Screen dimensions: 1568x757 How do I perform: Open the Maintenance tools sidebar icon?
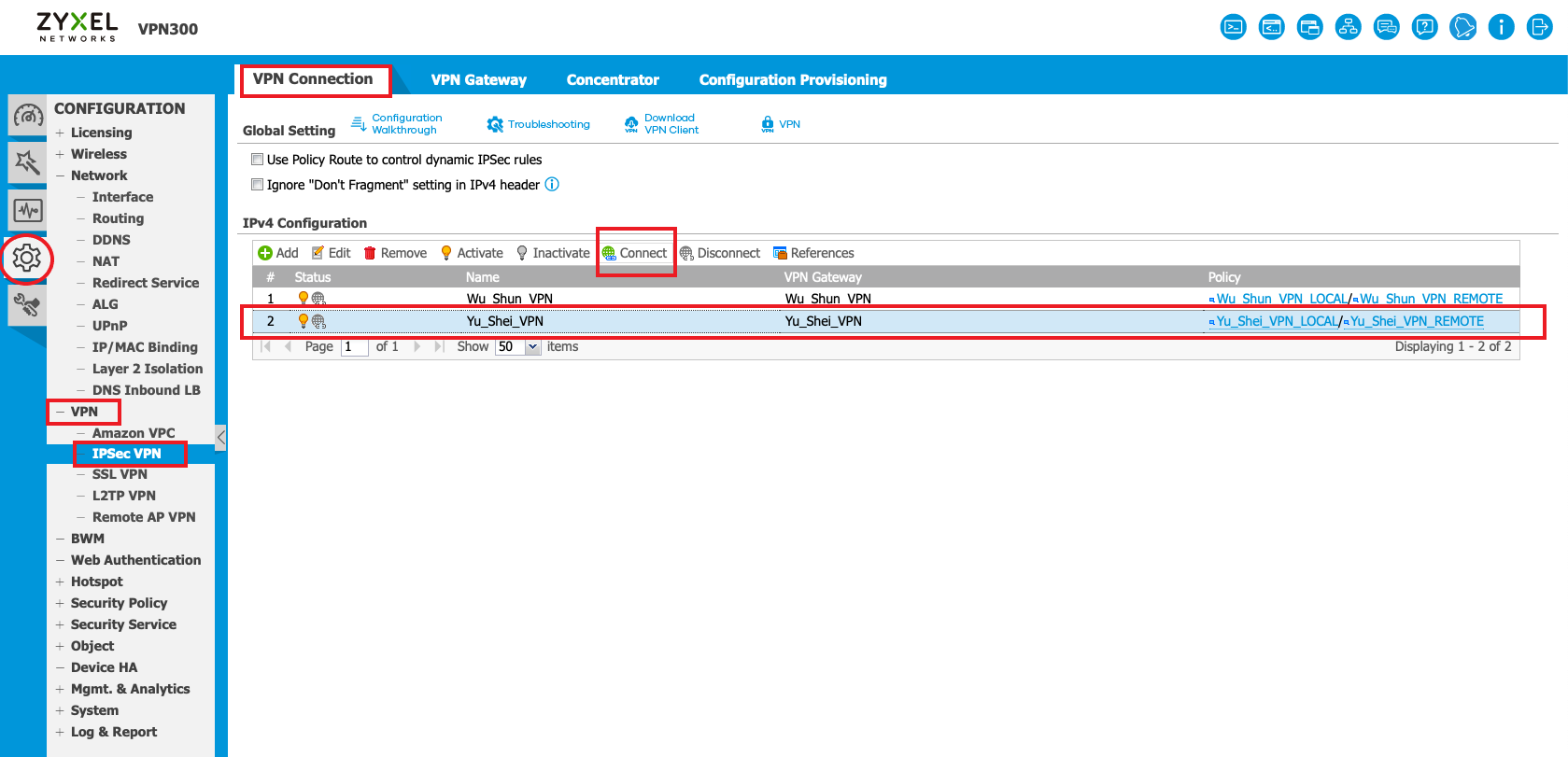tap(27, 304)
